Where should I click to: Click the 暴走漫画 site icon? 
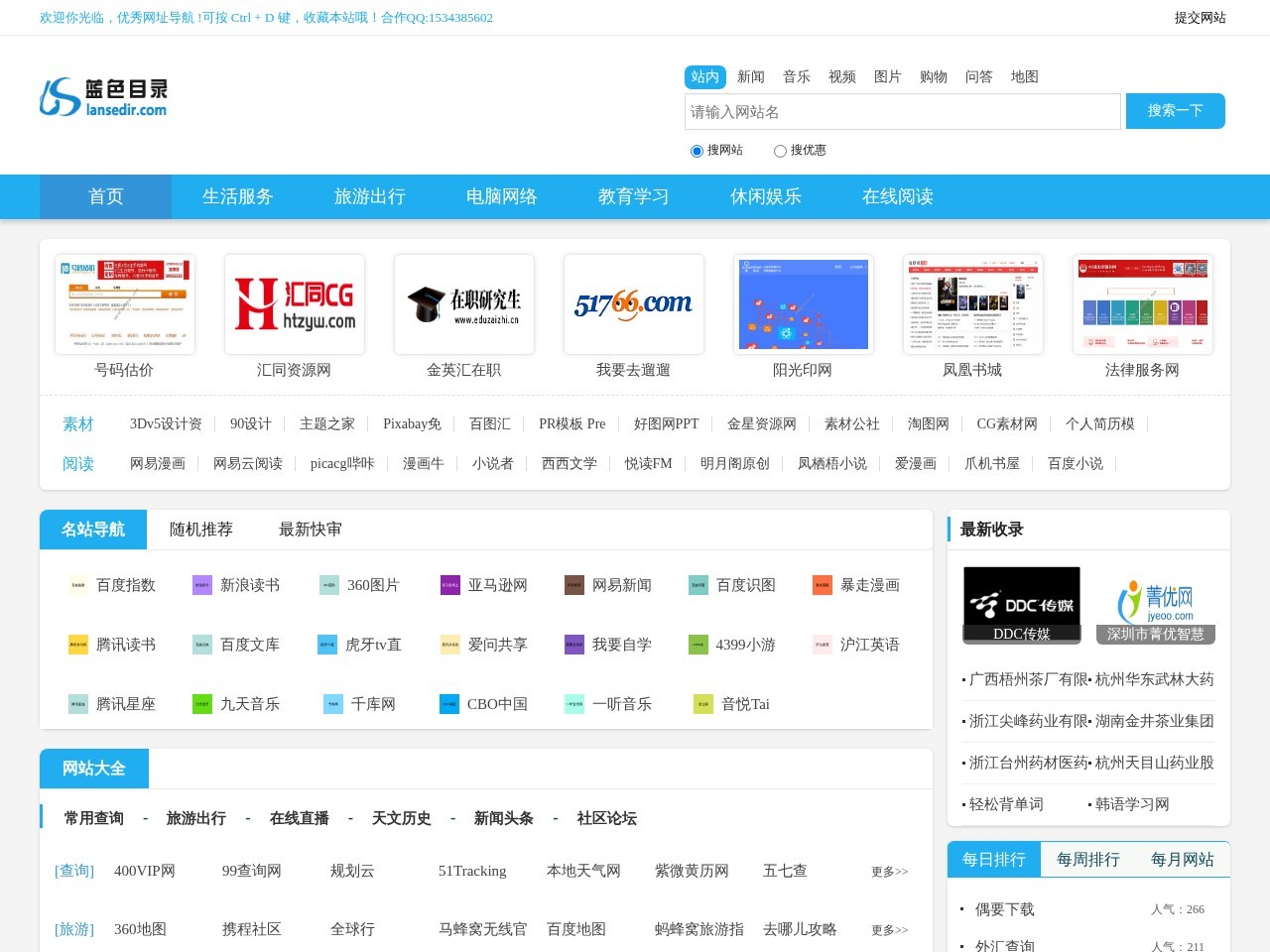(823, 585)
